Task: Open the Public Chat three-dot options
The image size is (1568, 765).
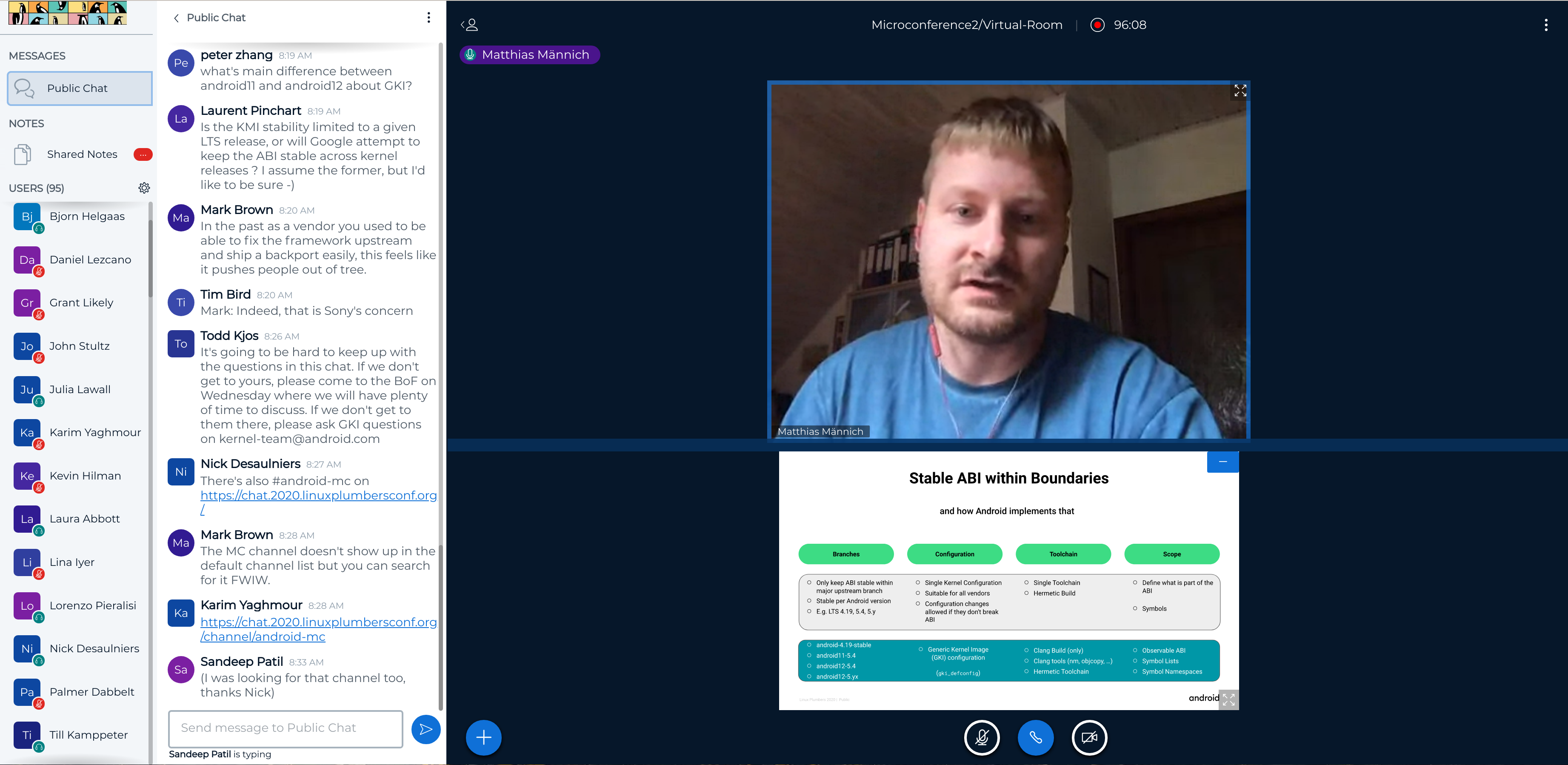Action: [x=428, y=17]
